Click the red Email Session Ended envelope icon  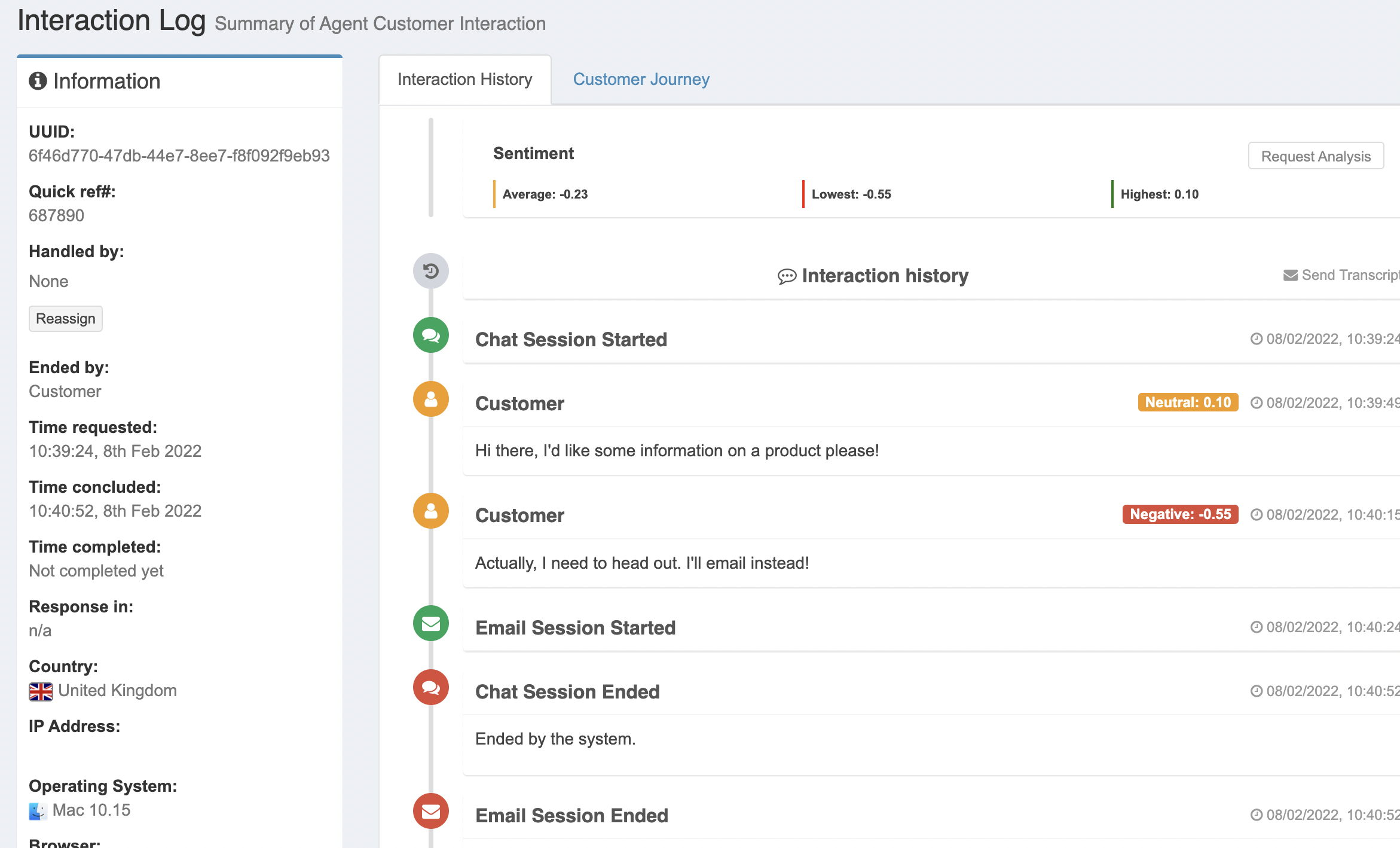(431, 812)
